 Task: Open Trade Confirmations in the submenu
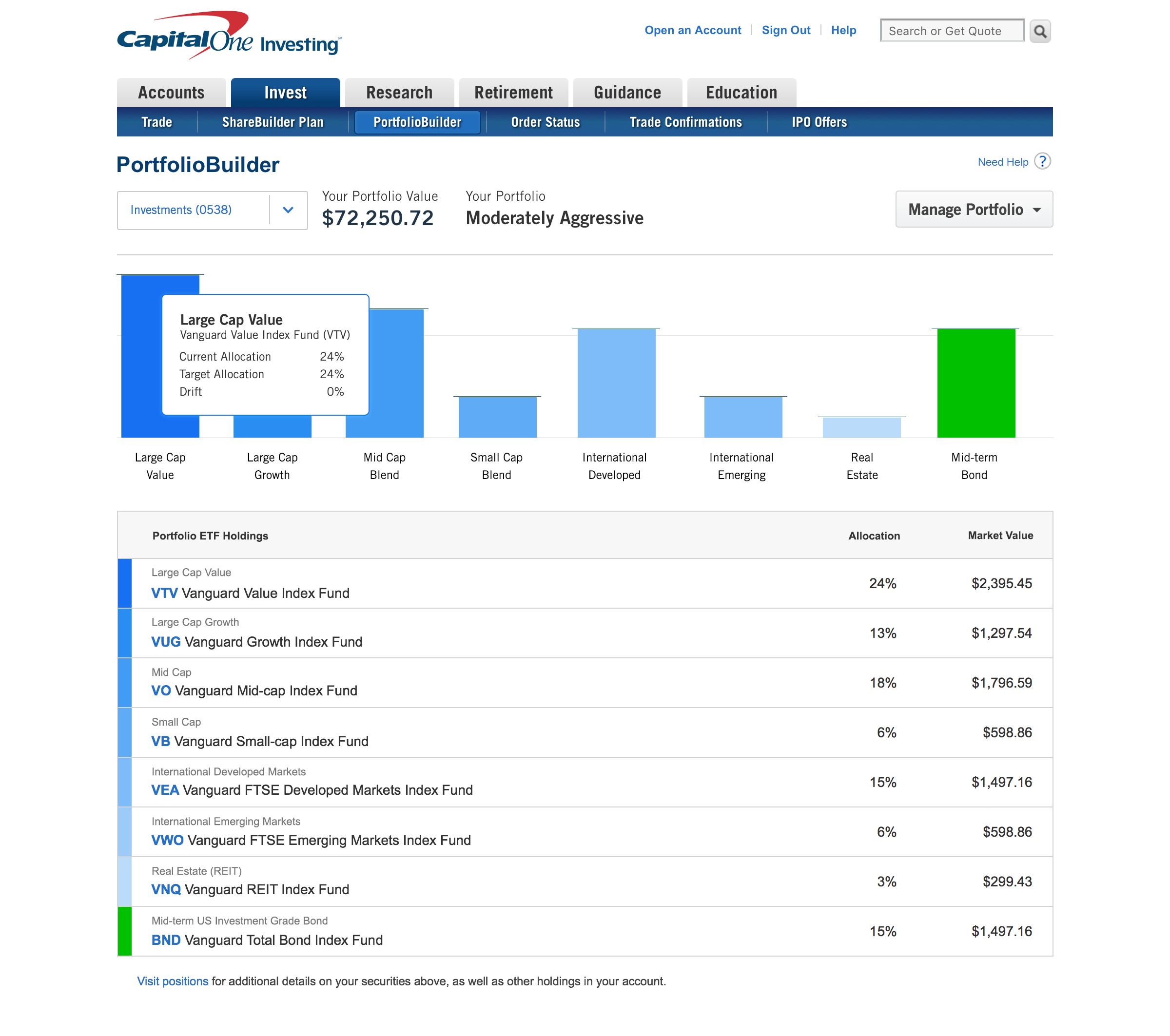click(x=685, y=122)
